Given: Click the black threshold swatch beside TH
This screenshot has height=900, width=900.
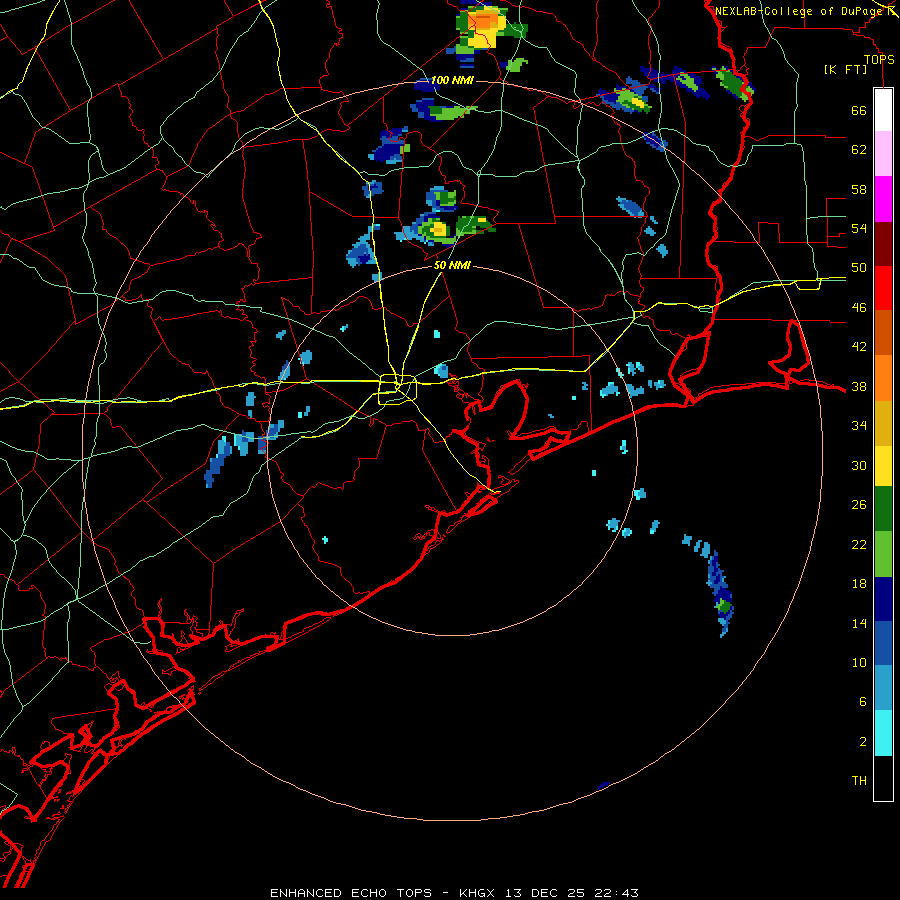Looking at the screenshot, I should click(883, 778).
